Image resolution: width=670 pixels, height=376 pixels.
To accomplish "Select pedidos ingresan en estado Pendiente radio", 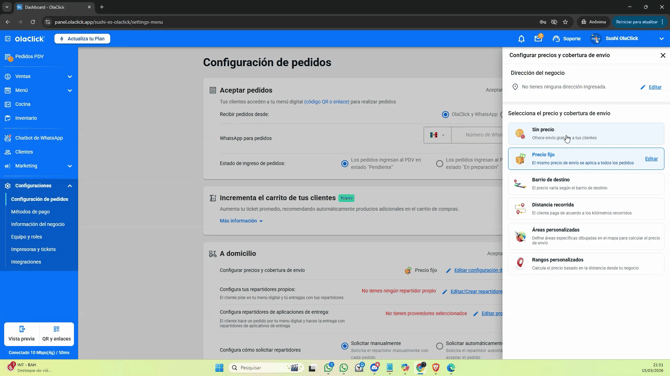I will pyautogui.click(x=344, y=164).
